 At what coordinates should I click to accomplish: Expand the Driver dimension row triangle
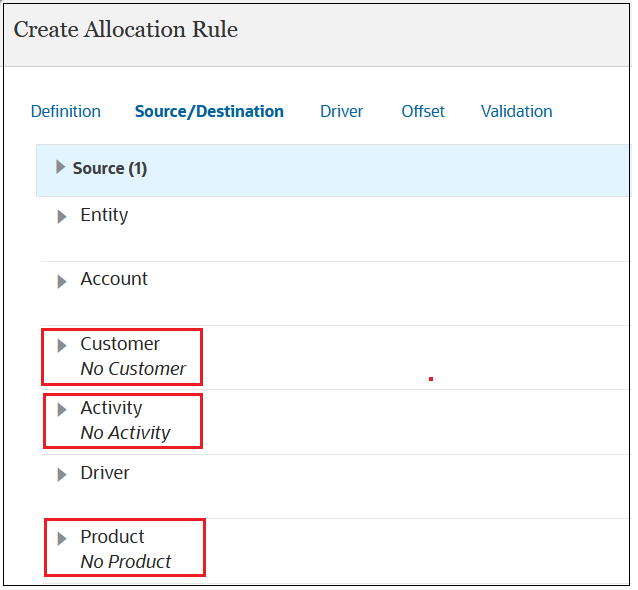pos(62,474)
